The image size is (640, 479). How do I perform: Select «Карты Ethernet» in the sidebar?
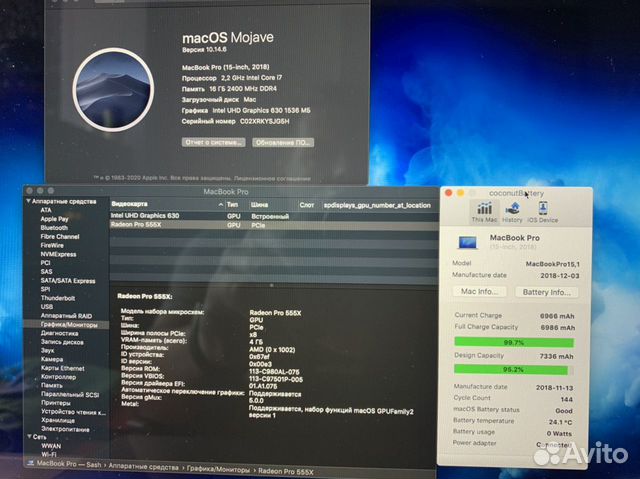pos(62,368)
